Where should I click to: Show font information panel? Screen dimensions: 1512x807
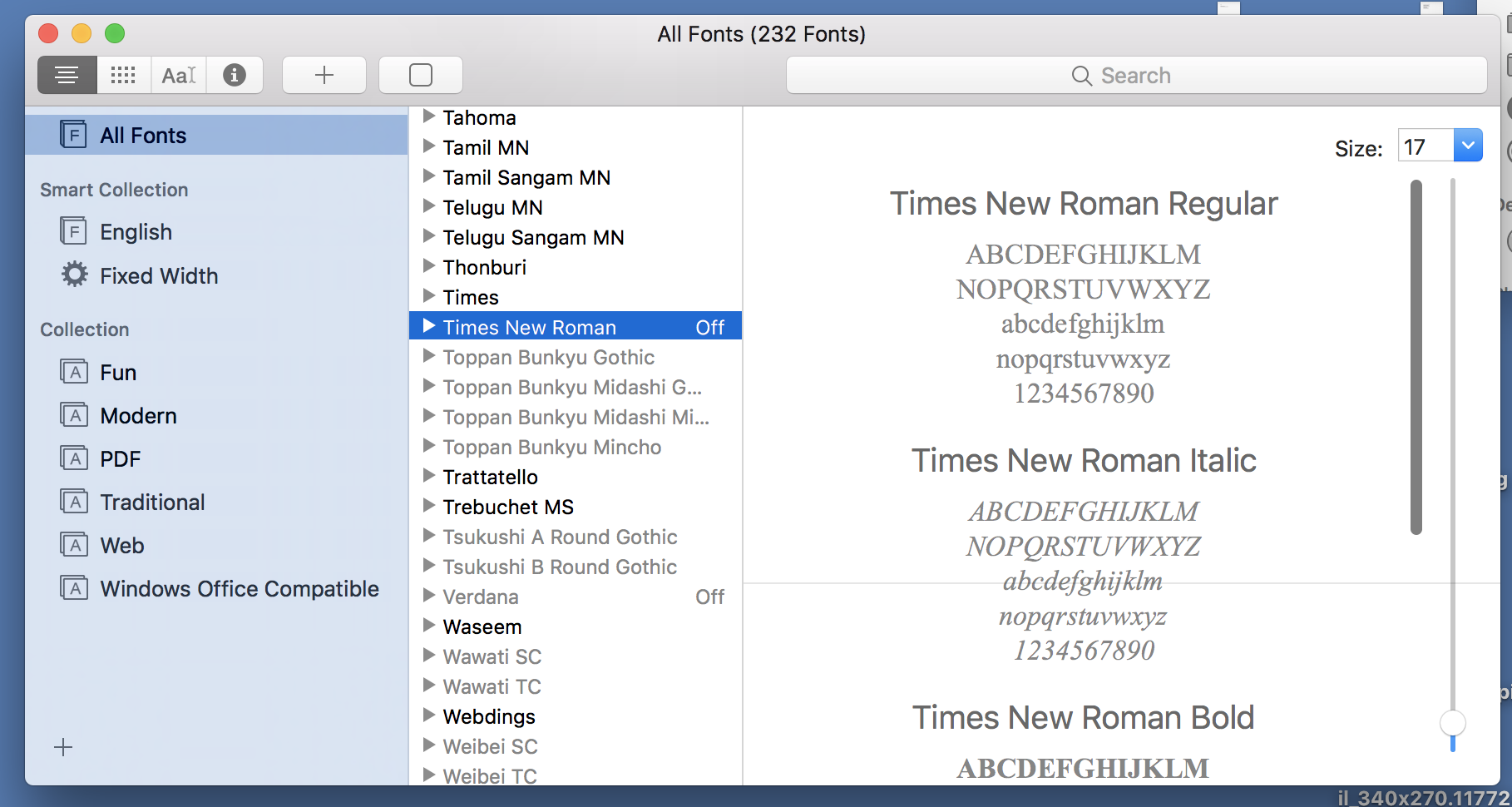pos(235,76)
